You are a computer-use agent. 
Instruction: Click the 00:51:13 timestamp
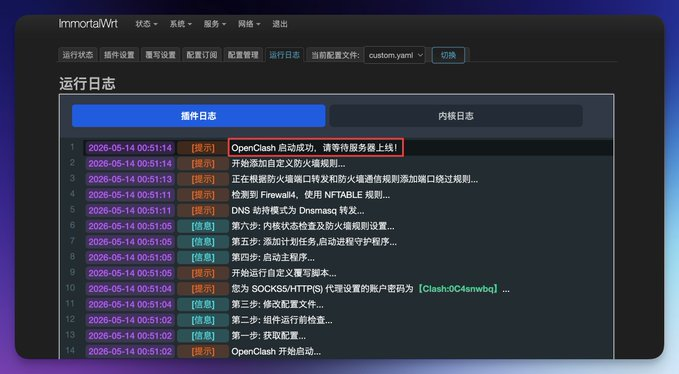pos(130,179)
